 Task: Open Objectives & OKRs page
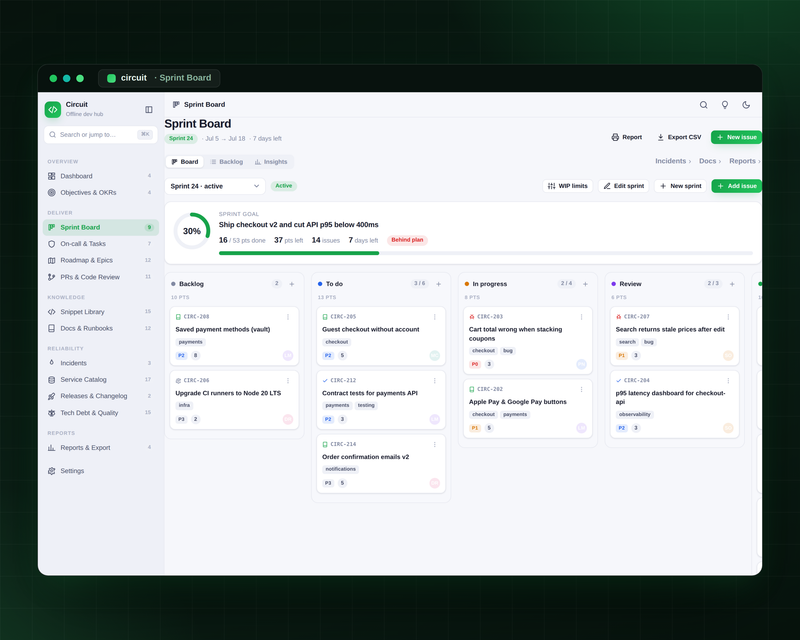[101, 192]
